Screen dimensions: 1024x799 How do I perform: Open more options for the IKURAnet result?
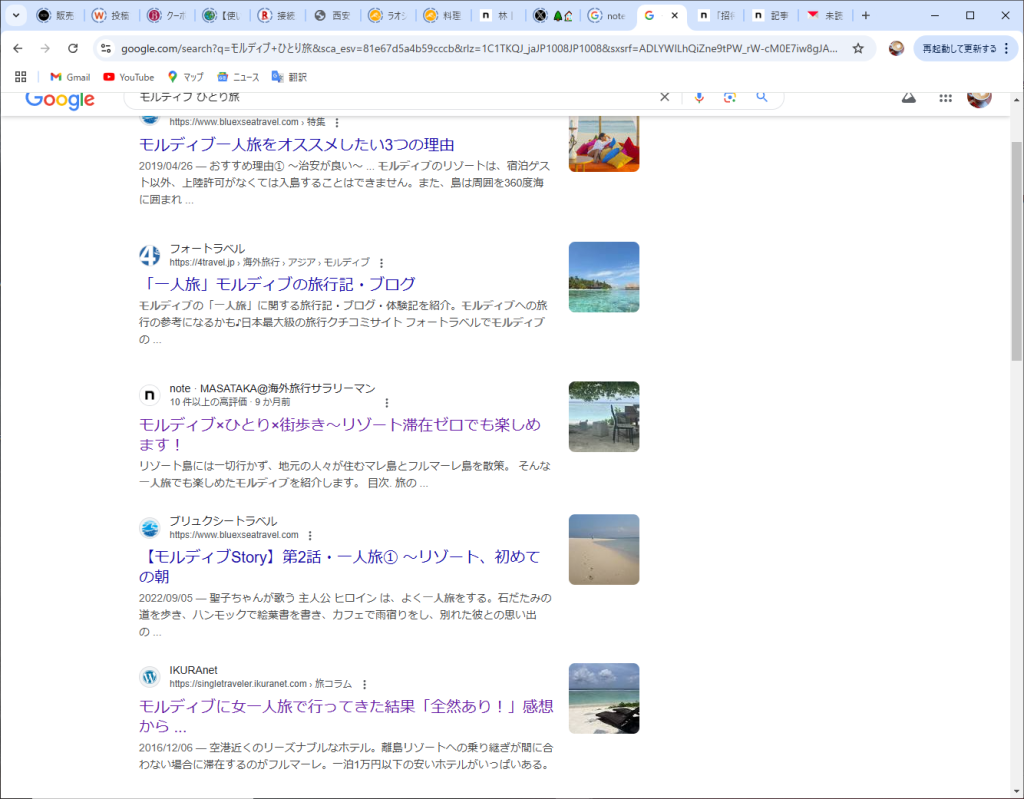[x=364, y=685]
